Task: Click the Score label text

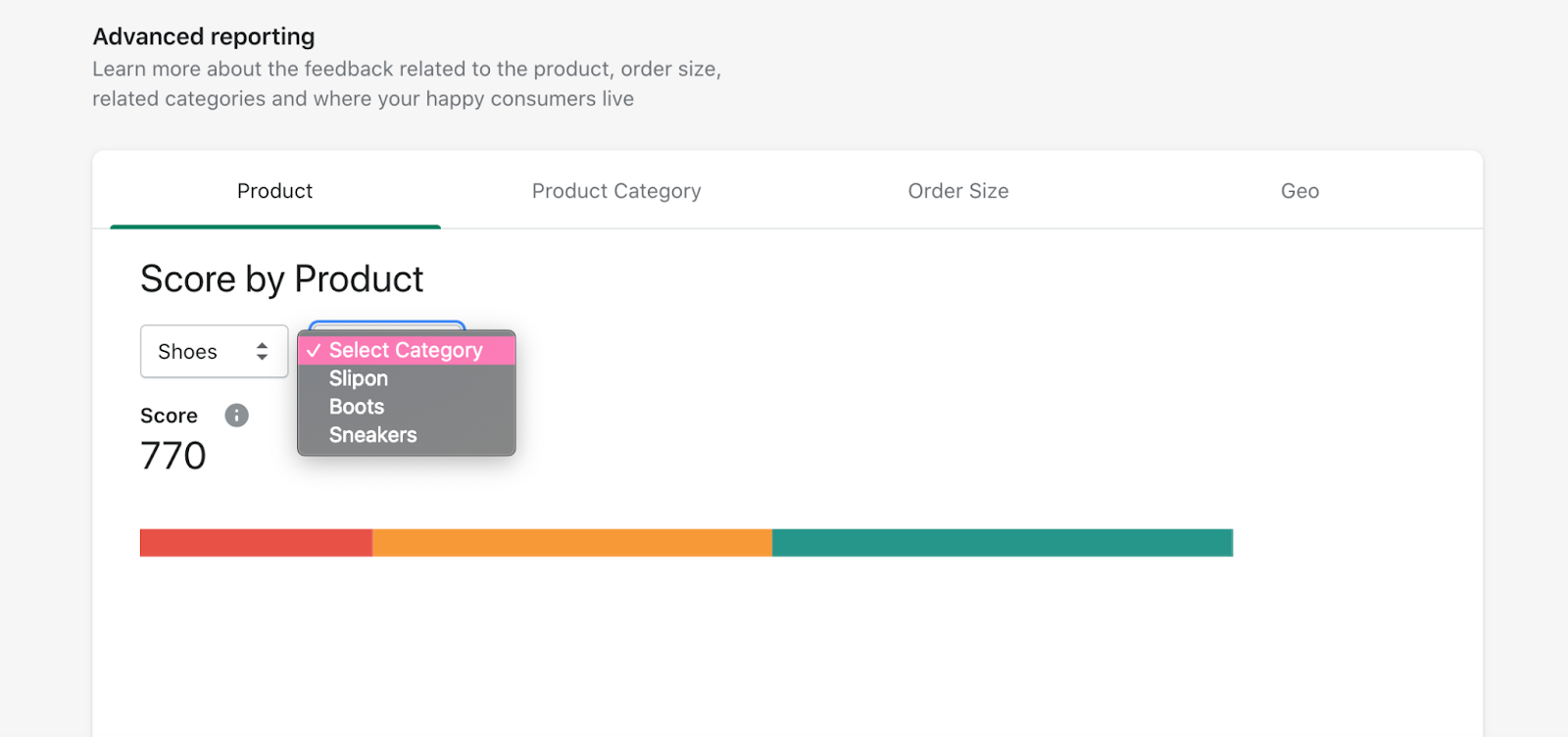Action: click(x=169, y=416)
